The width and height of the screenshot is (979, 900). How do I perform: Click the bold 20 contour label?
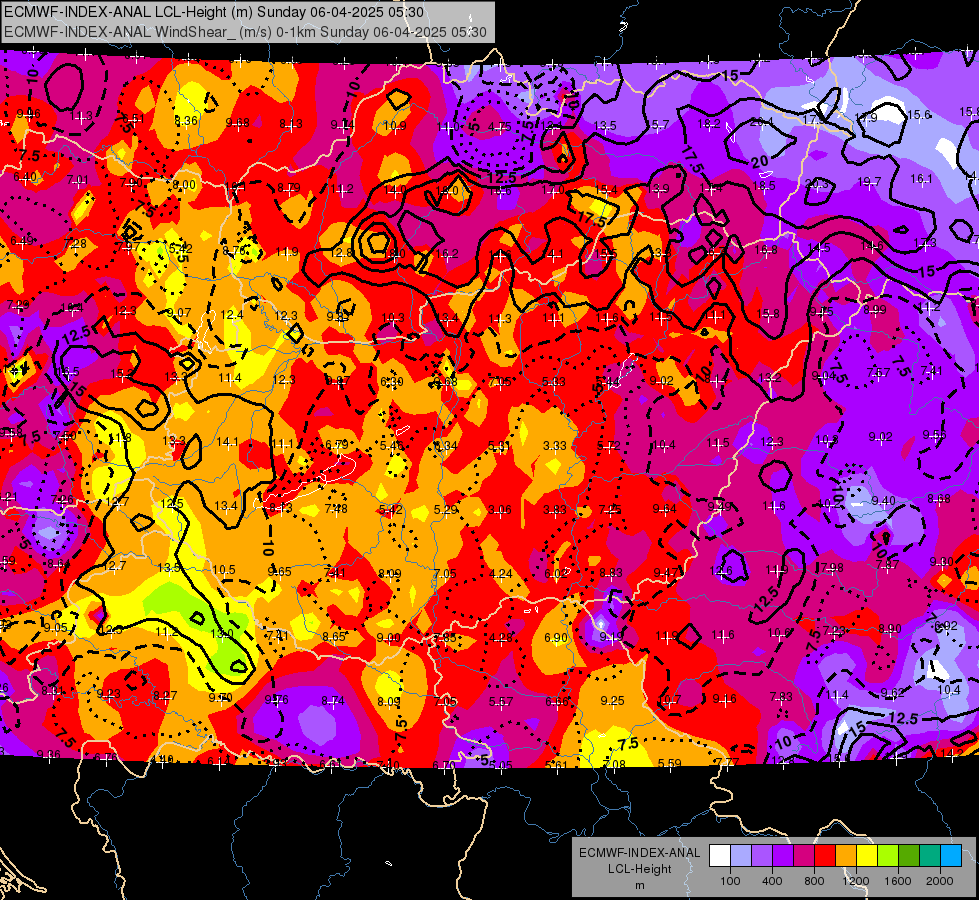pos(759,161)
